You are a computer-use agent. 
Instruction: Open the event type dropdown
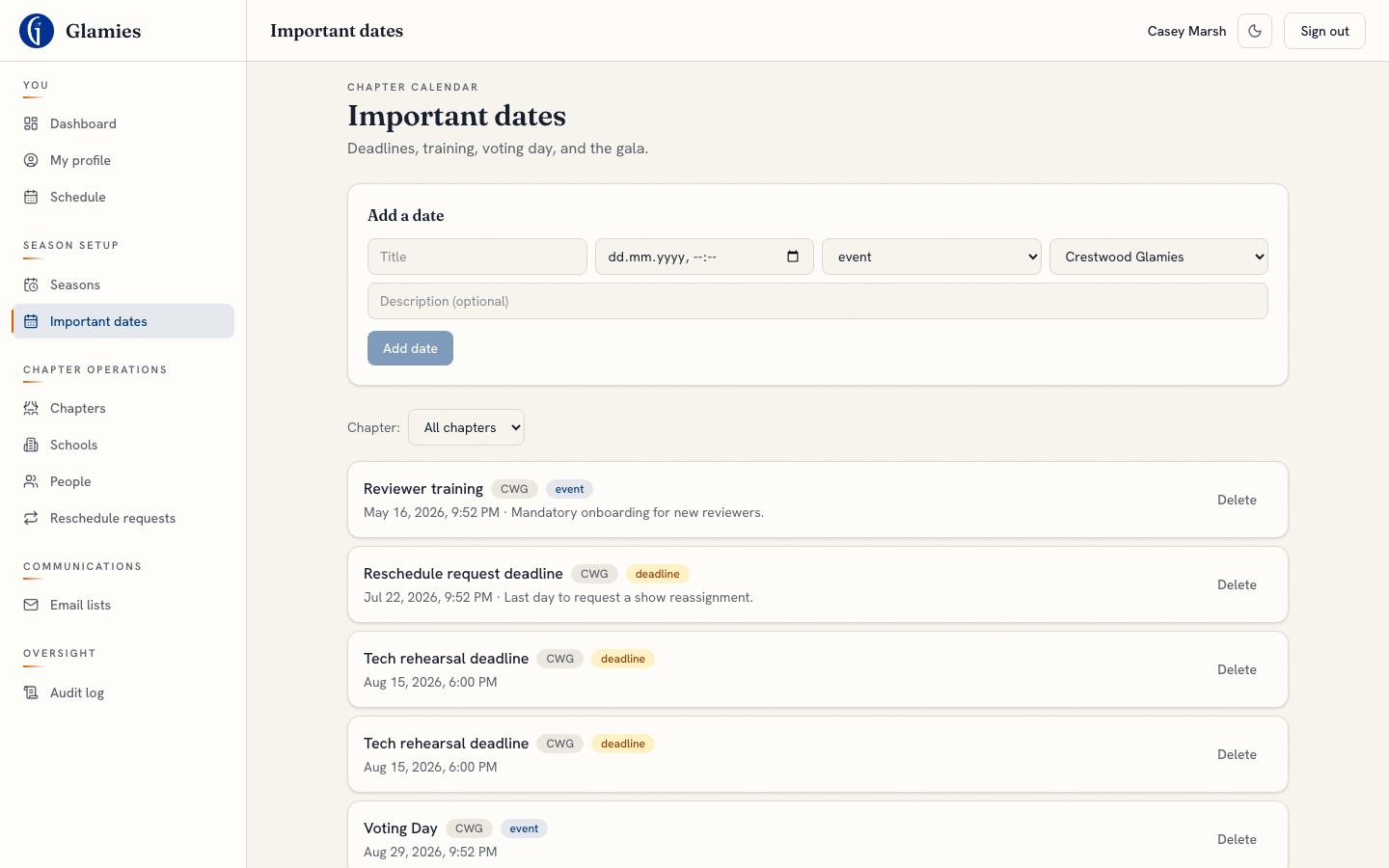click(x=932, y=257)
